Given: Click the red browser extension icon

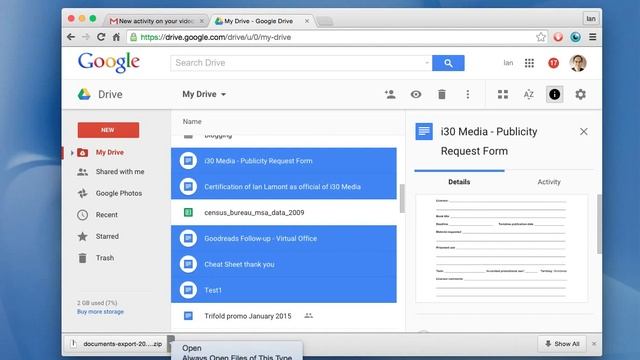Looking at the screenshot, I should point(558,37).
